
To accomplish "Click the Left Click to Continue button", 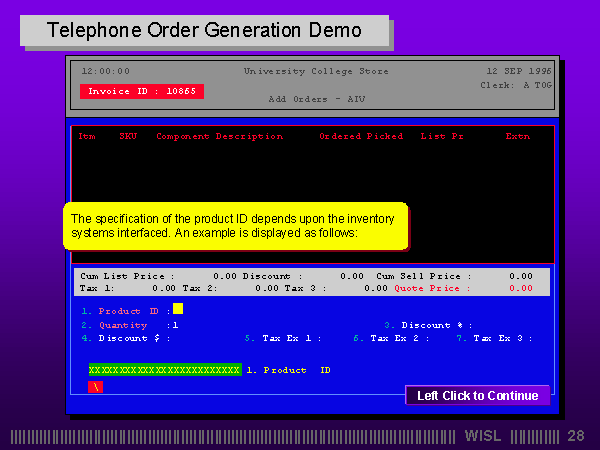I will click(477, 396).
